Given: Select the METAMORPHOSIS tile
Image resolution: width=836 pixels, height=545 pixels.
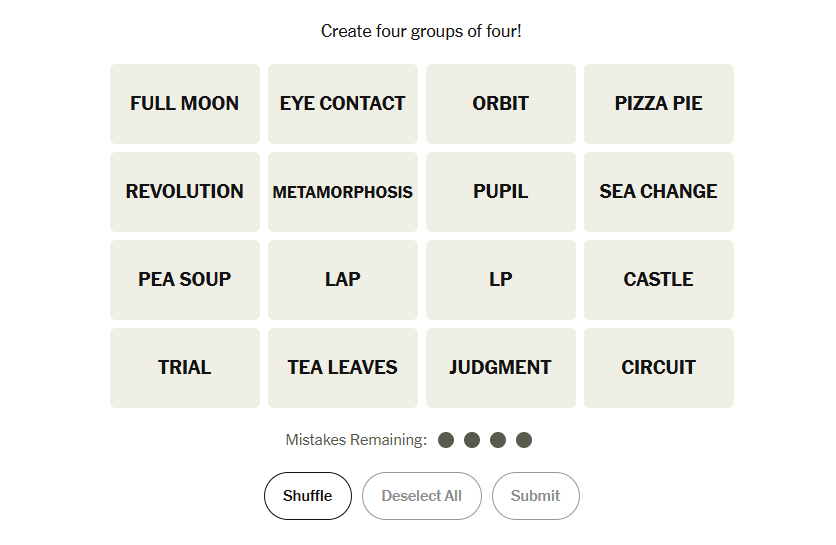Looking at the screenshot, I should pyautogui.click(x=343, y=192).
